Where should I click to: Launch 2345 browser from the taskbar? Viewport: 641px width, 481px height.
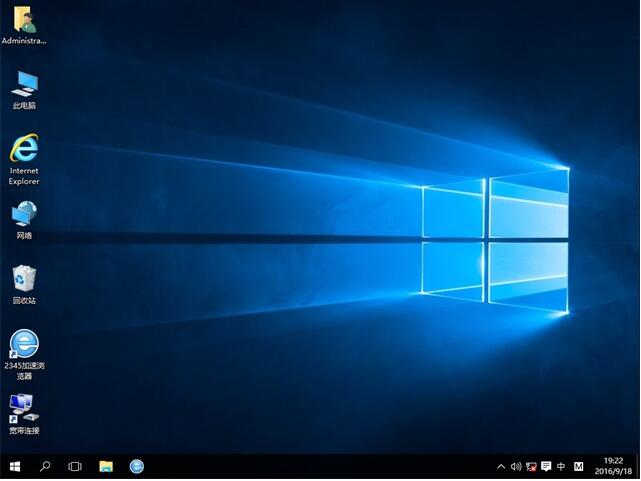[x=137, y=466]
